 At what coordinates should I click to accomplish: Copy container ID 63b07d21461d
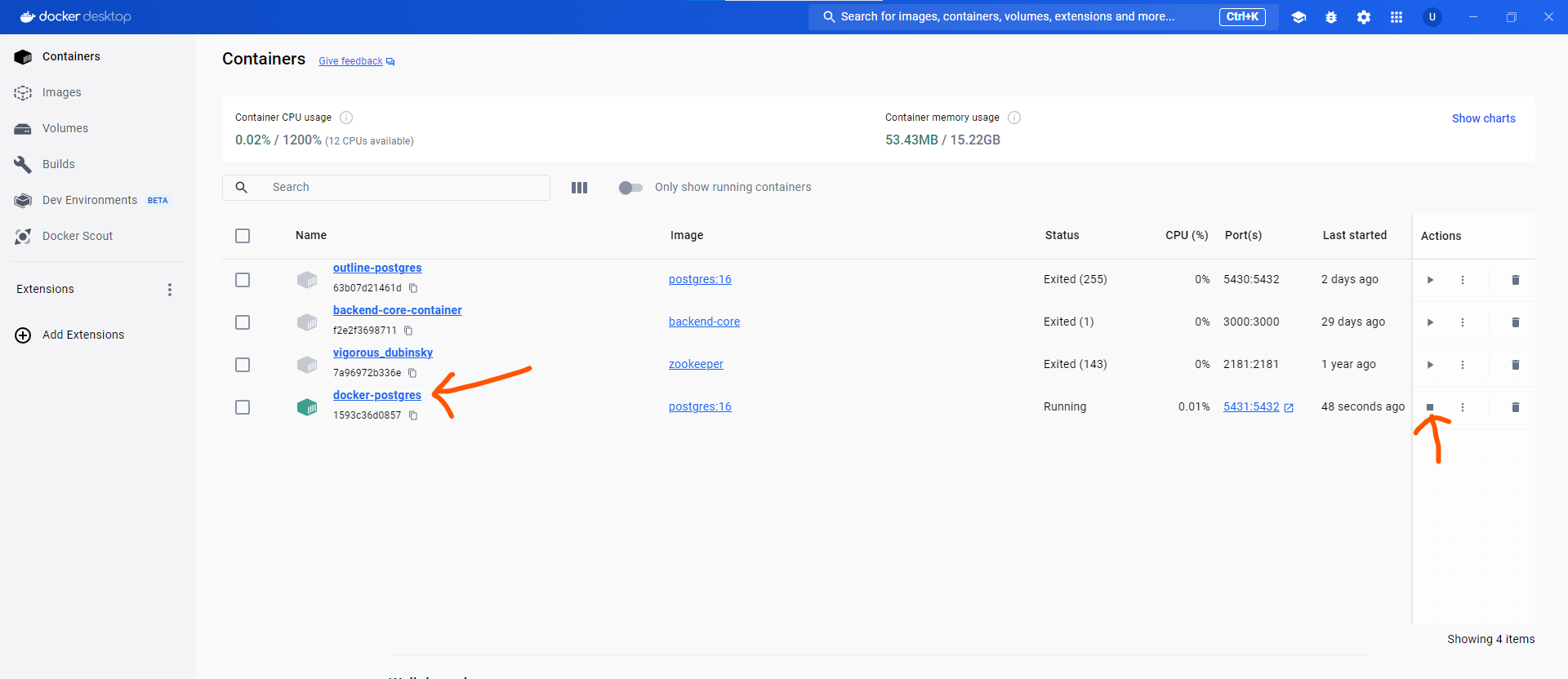[x=413, y=288]
